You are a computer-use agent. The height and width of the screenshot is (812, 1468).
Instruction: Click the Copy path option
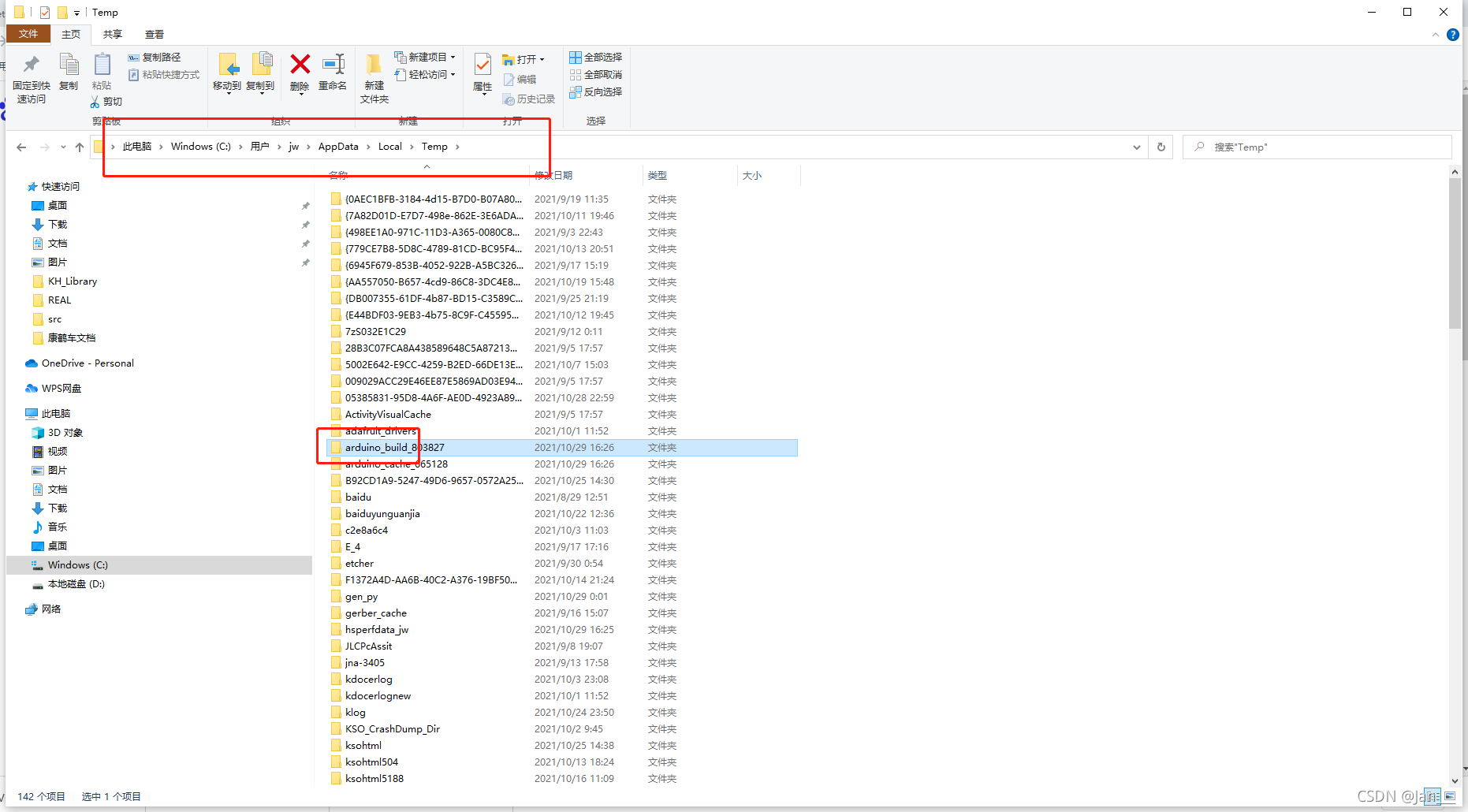155,58
